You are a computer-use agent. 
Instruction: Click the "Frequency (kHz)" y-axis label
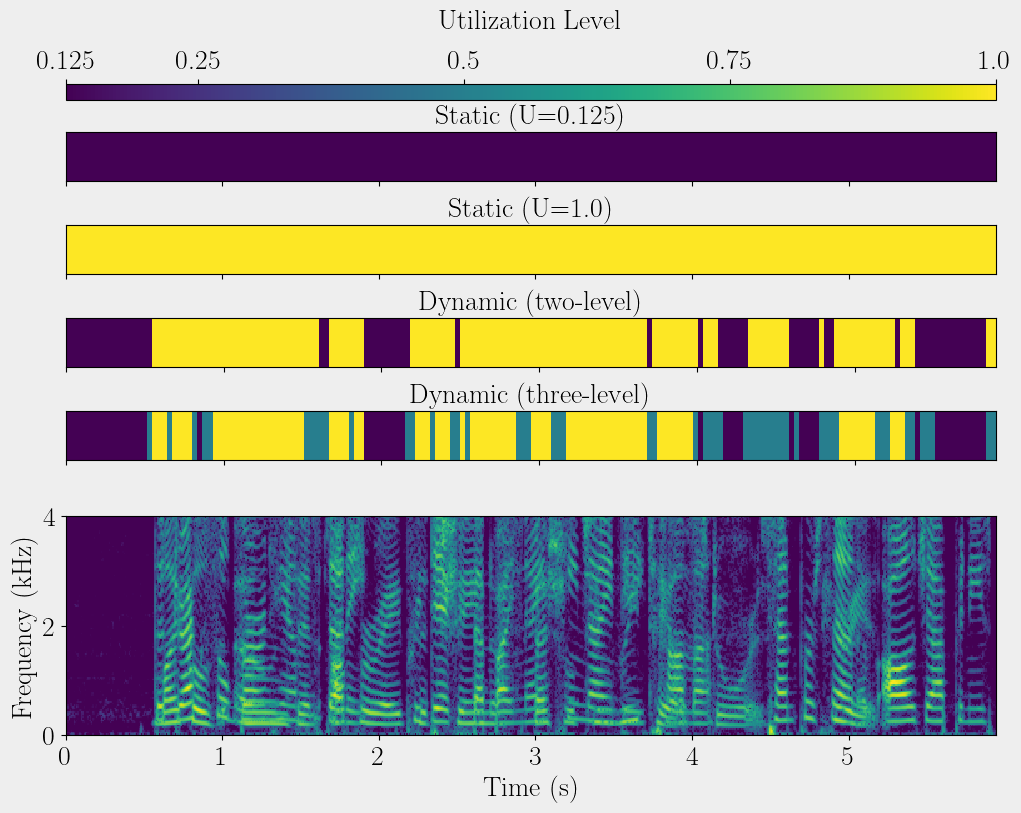[23, 626]
